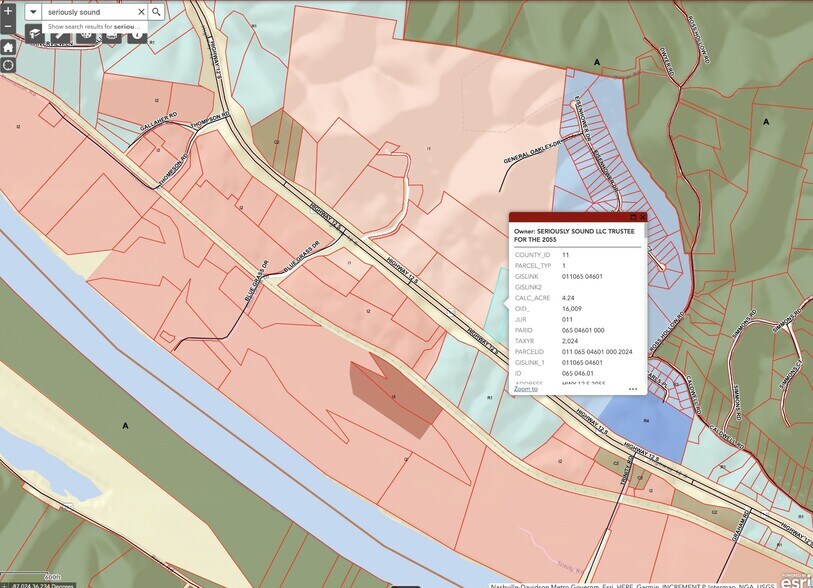Clear the search text
813x588 pixels.
[x=141, y=12]
